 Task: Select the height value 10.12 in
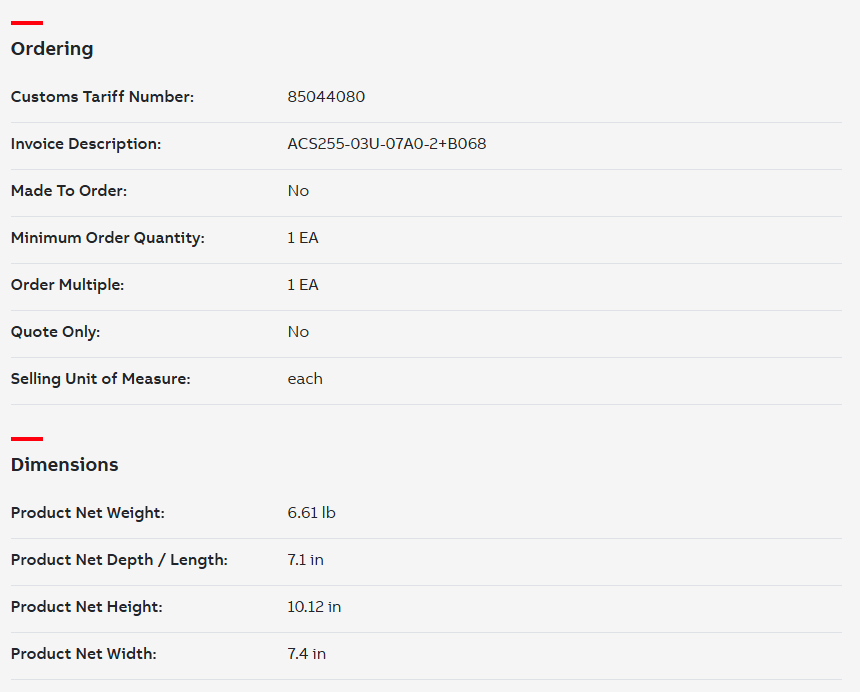pyautogui.click(x=314, y=607)
